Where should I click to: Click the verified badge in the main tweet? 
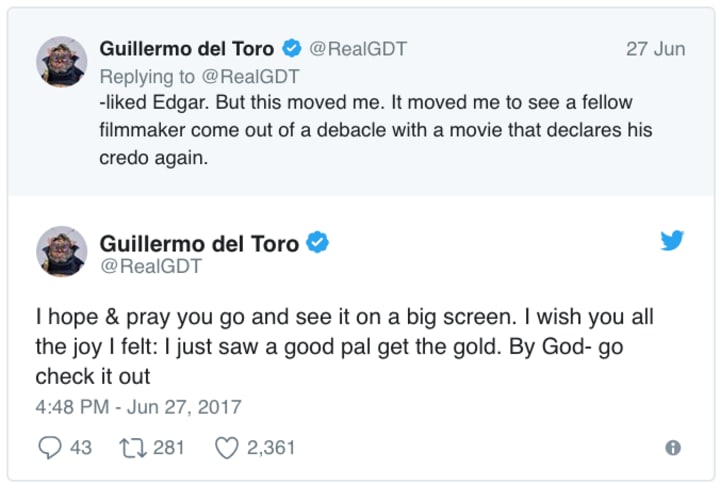click(318, 242)
